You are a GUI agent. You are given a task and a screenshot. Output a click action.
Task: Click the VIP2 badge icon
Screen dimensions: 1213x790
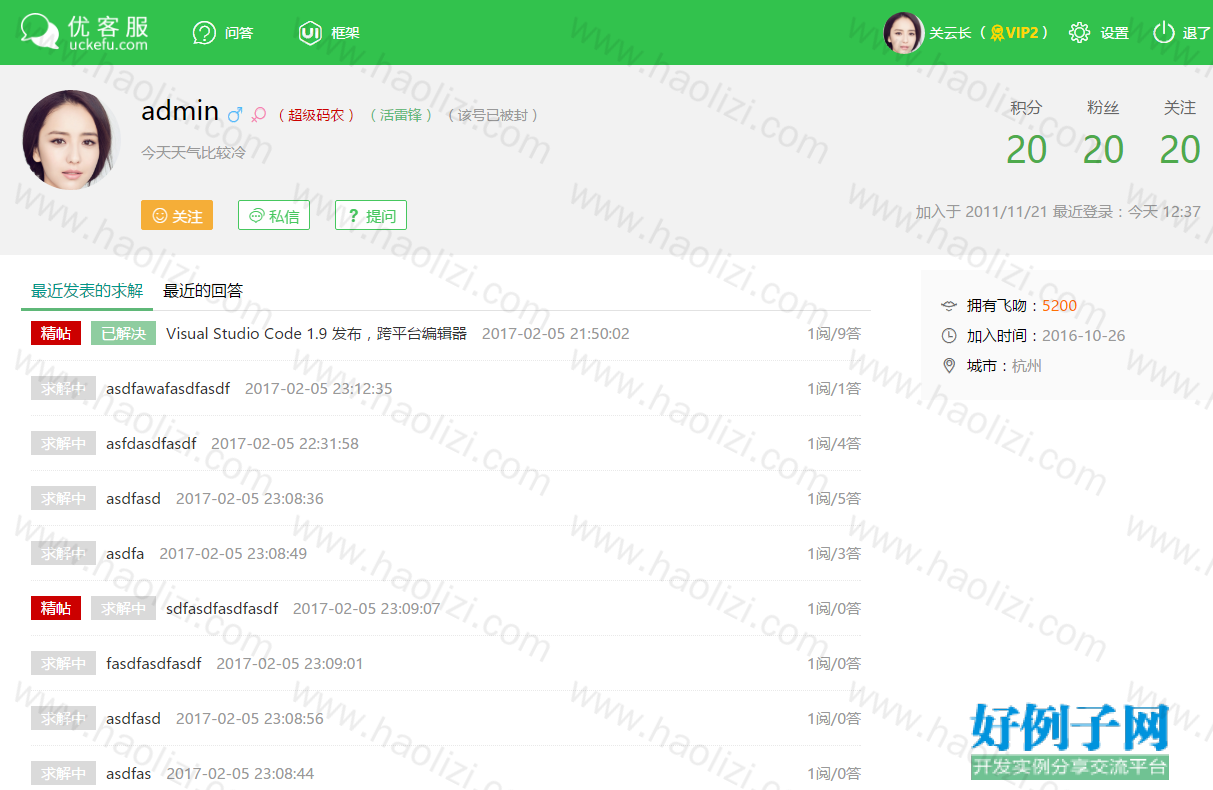pos(997,33)
